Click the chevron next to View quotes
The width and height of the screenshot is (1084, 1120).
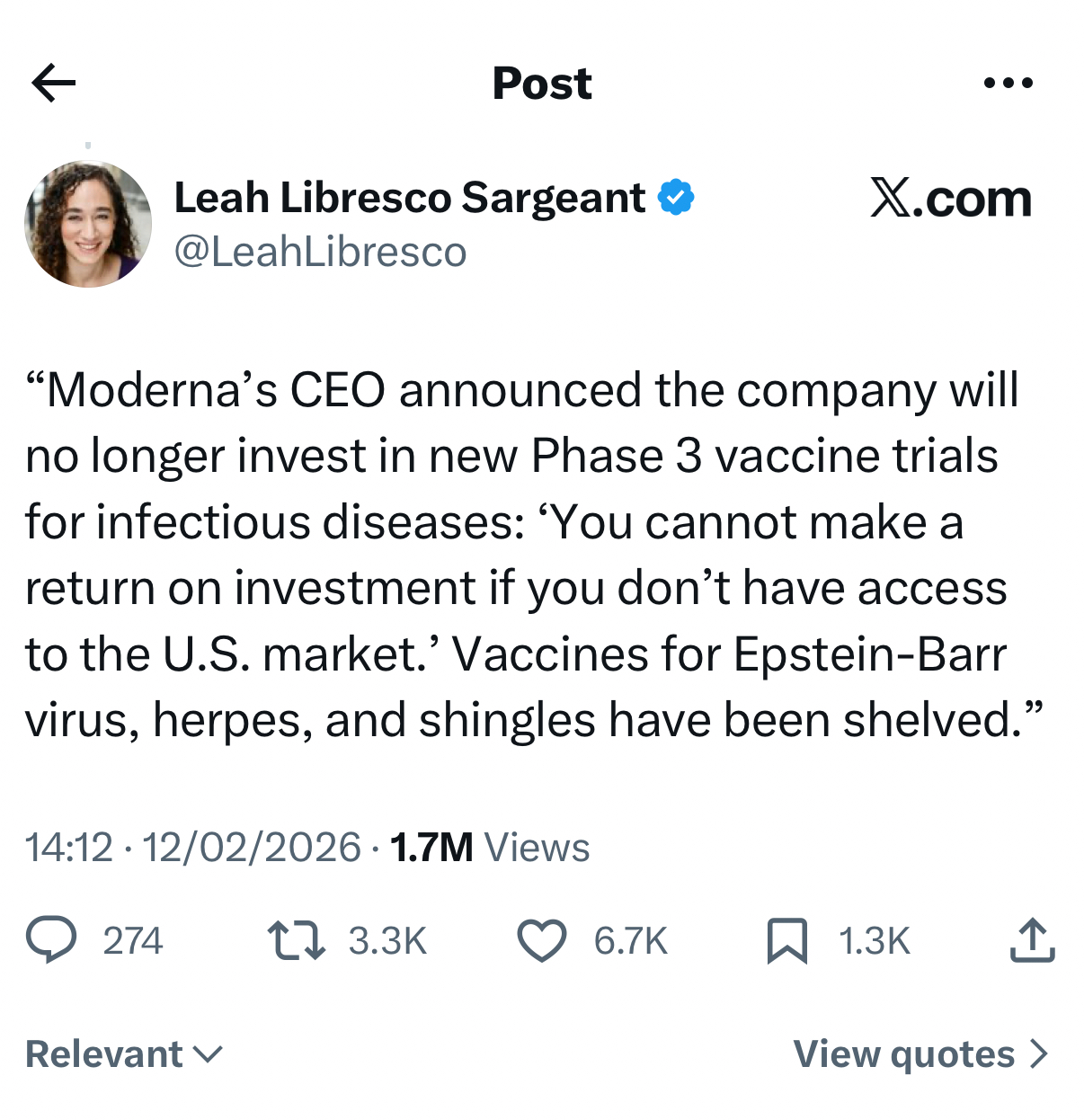point(1038,1053)
